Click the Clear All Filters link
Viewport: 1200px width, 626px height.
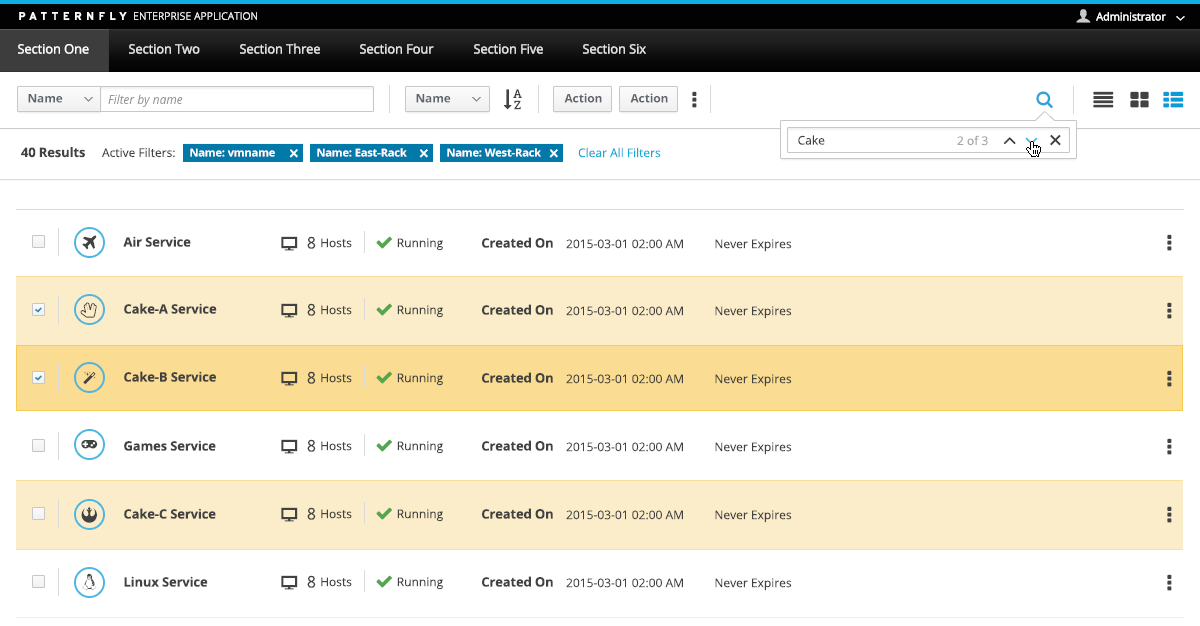point(619,153)
